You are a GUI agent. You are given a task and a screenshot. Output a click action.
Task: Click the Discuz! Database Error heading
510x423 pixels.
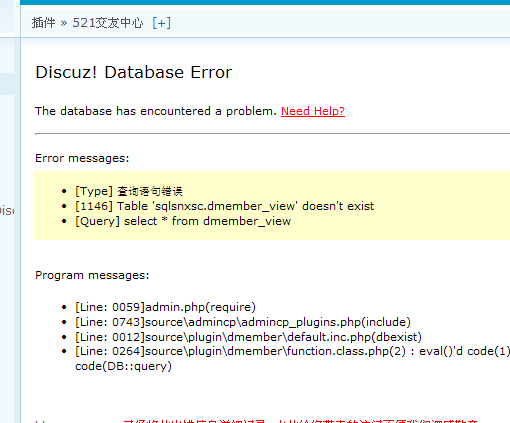pyautogui.click(x=133, y=72)
